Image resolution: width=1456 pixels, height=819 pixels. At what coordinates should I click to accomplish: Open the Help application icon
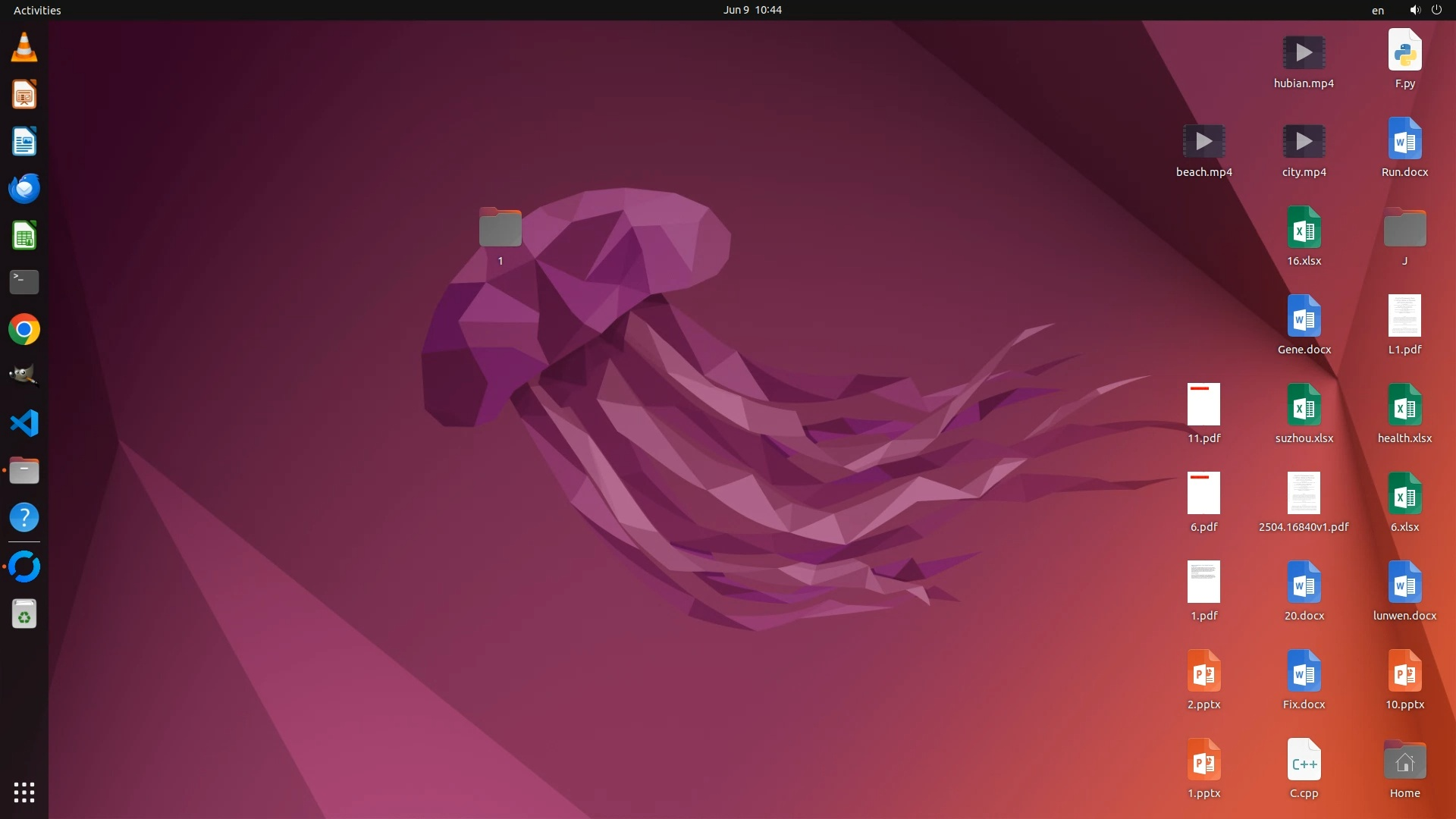coord(24,518)
